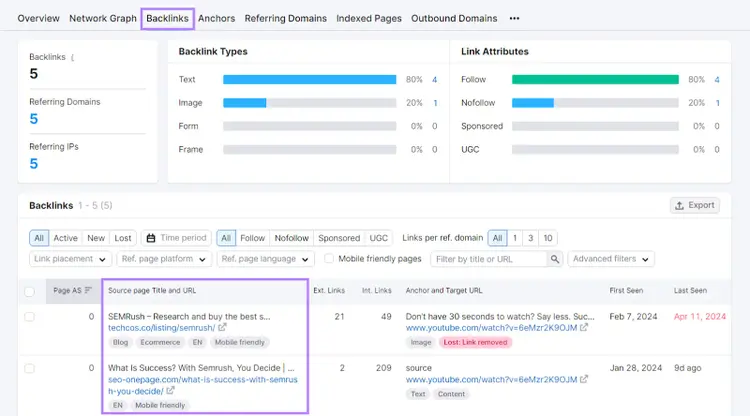Click the Lost: Link removed badge
The width and height of the screenshot is (750, 416).
pos(475,342)
